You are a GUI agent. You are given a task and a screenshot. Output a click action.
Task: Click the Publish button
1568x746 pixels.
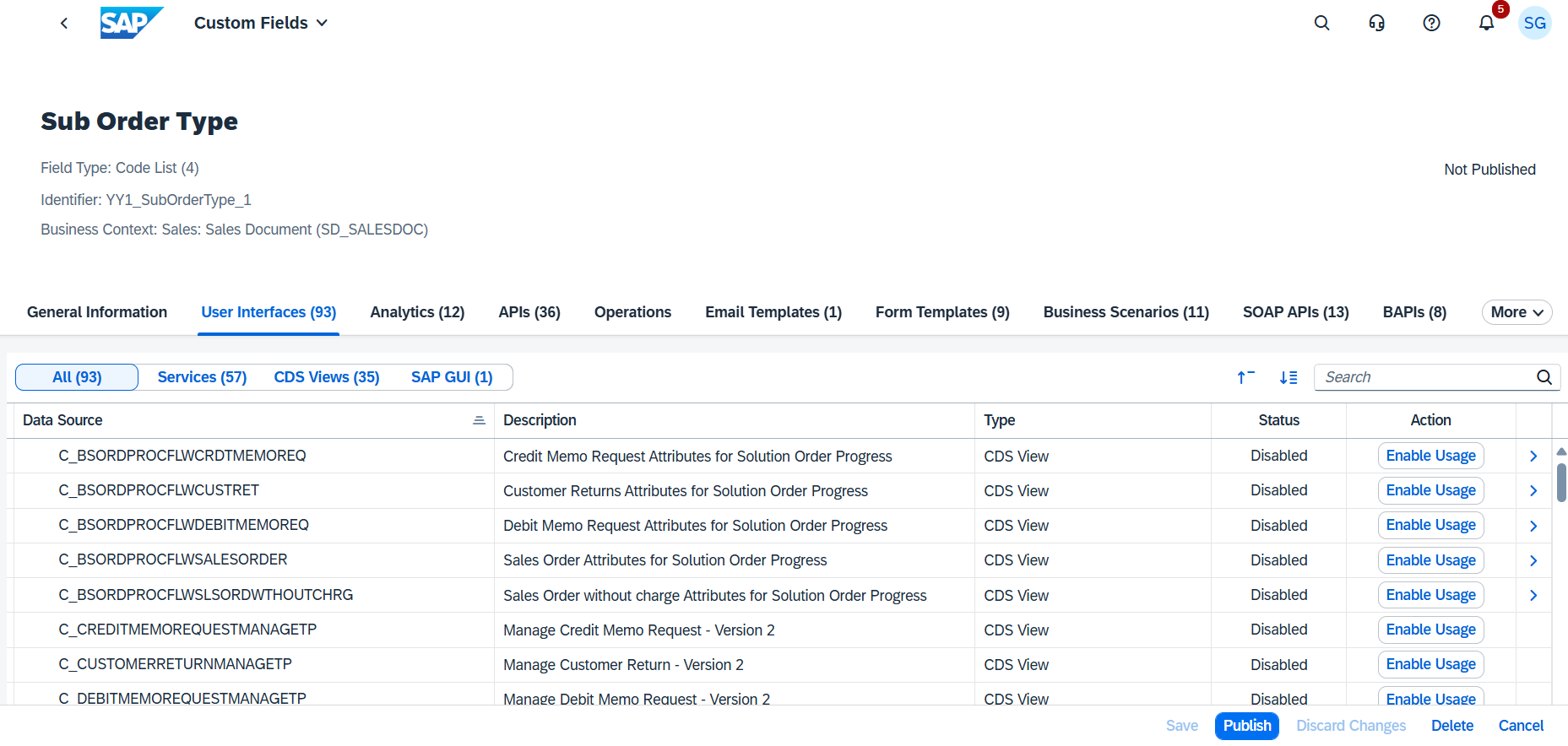pyautogui.click(x=1246, y=726)
